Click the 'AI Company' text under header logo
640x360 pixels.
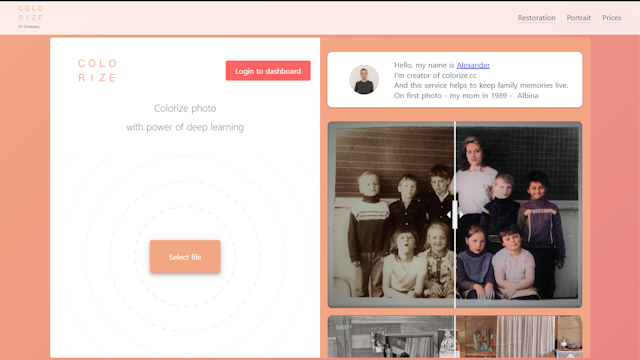coord(29,27)
